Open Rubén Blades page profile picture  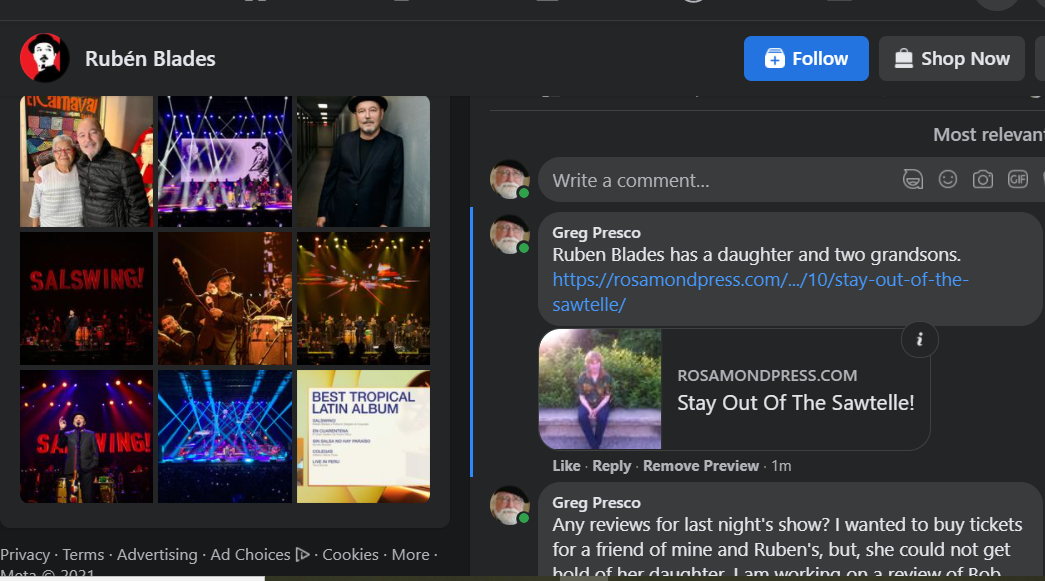coord(44,58)
